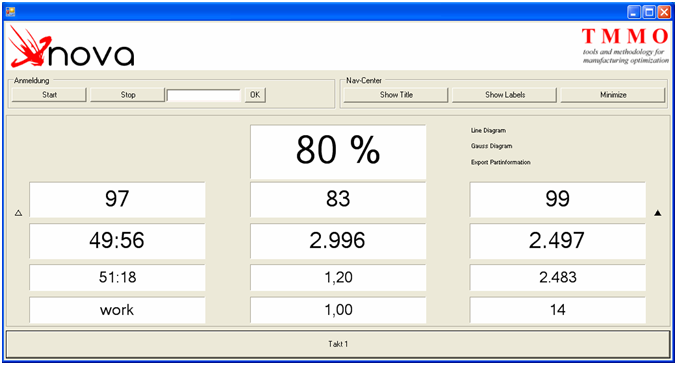Close the window with red X

(x=664, y=12)
